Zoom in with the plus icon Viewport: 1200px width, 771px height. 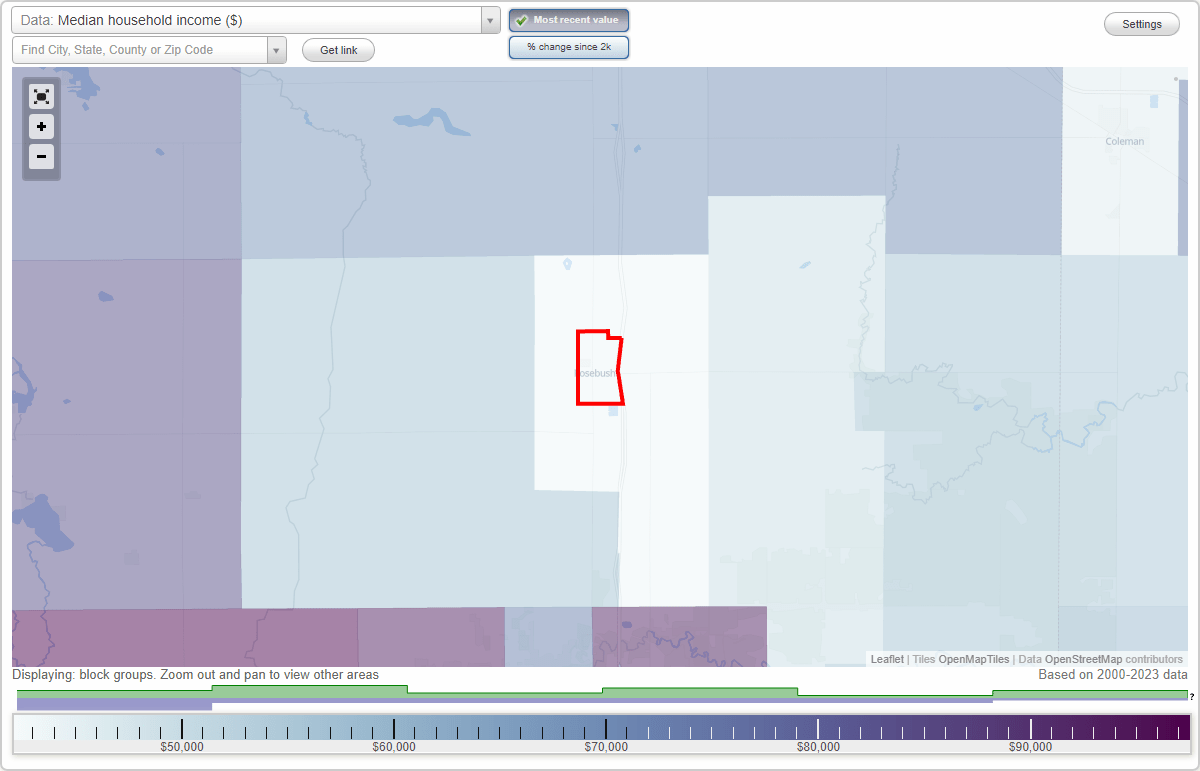click(41, 127)
